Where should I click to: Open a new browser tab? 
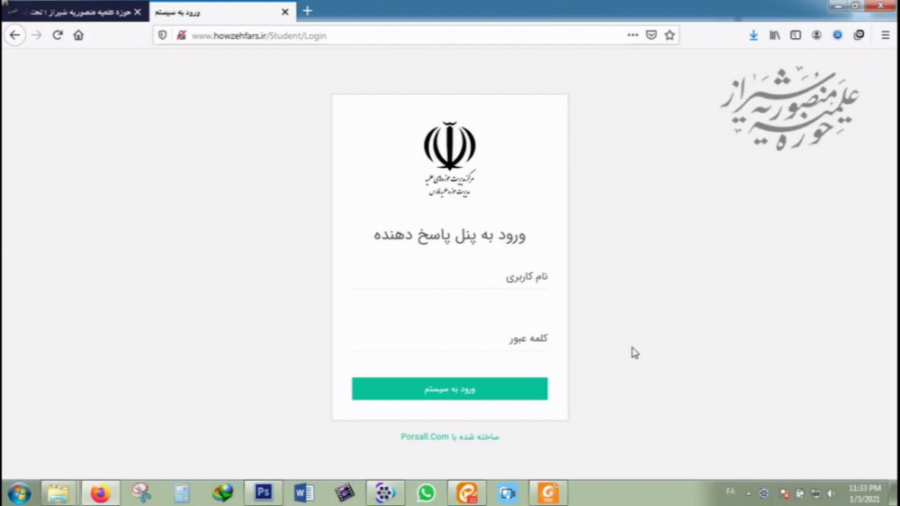(x=308, y=11)
